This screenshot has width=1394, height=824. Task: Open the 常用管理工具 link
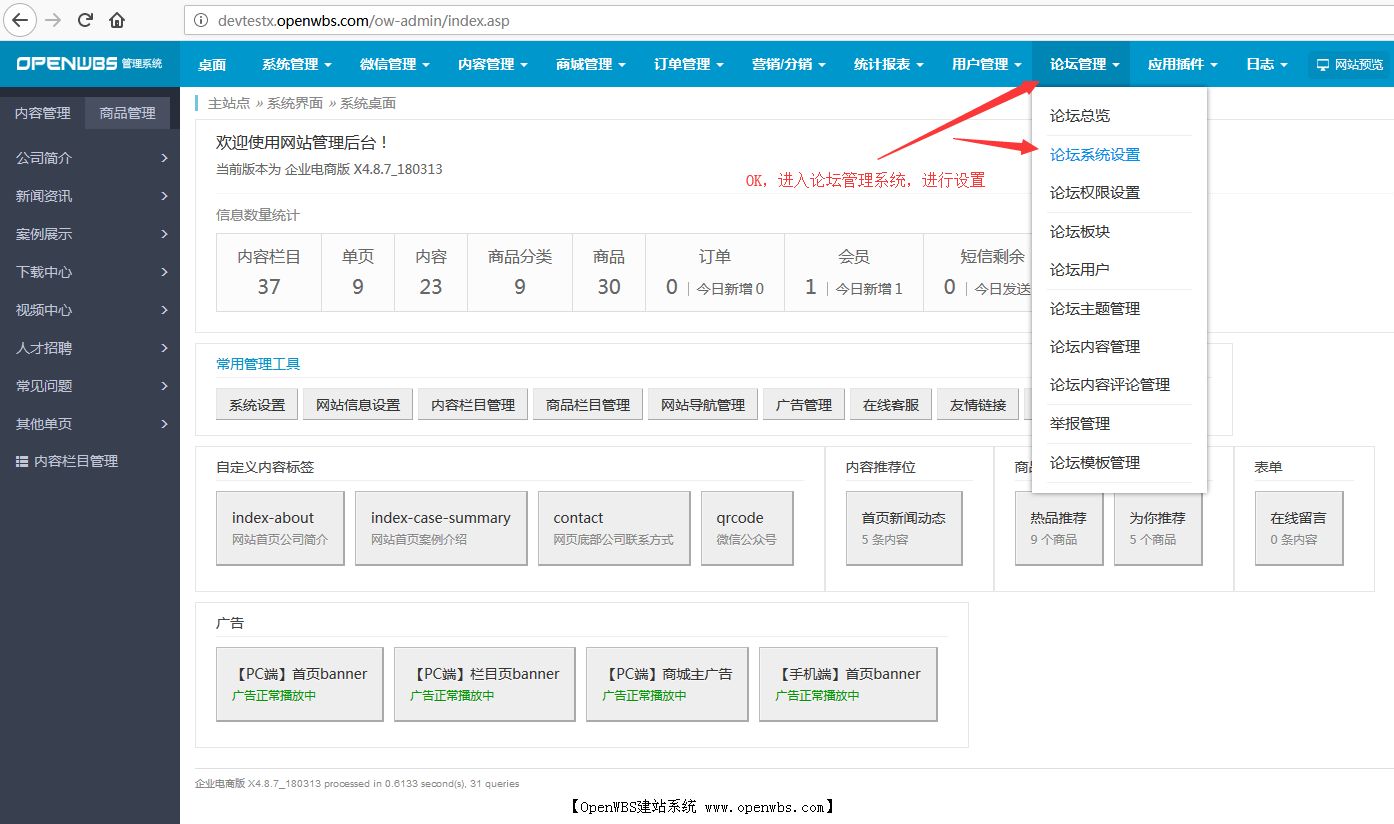(257, 364)
